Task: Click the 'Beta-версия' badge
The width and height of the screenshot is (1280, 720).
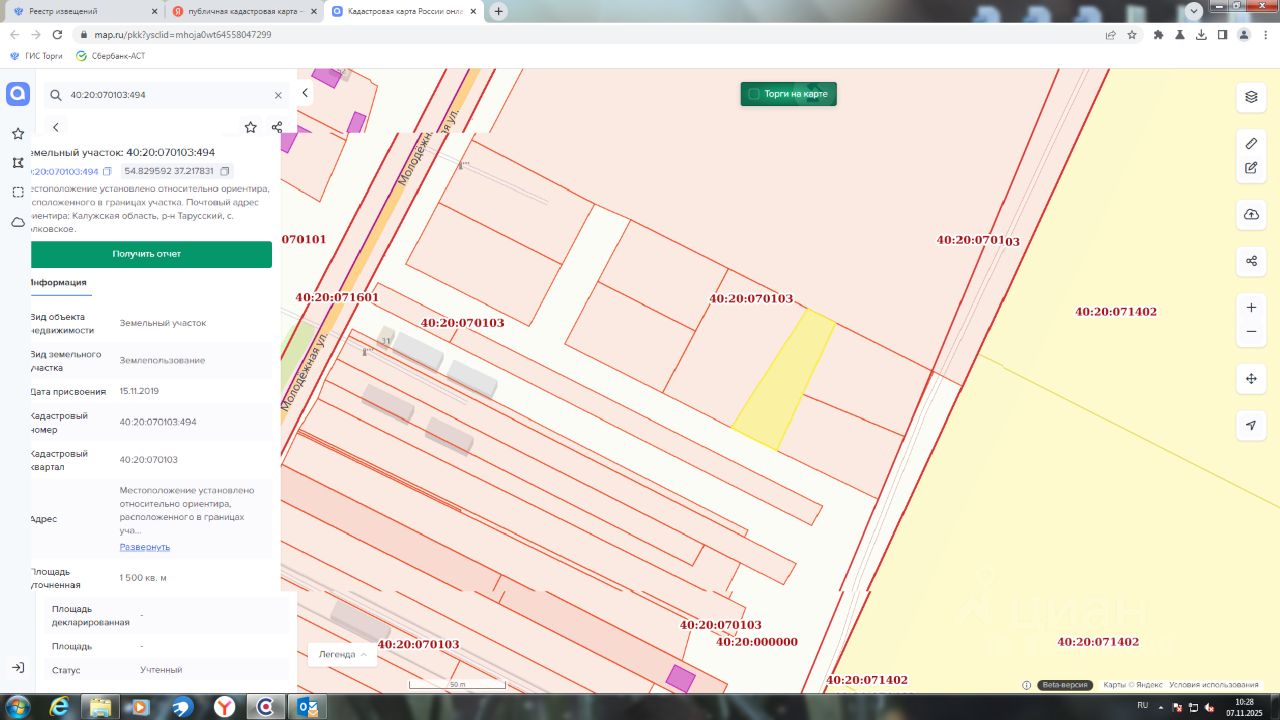Action: point(1064,685)
